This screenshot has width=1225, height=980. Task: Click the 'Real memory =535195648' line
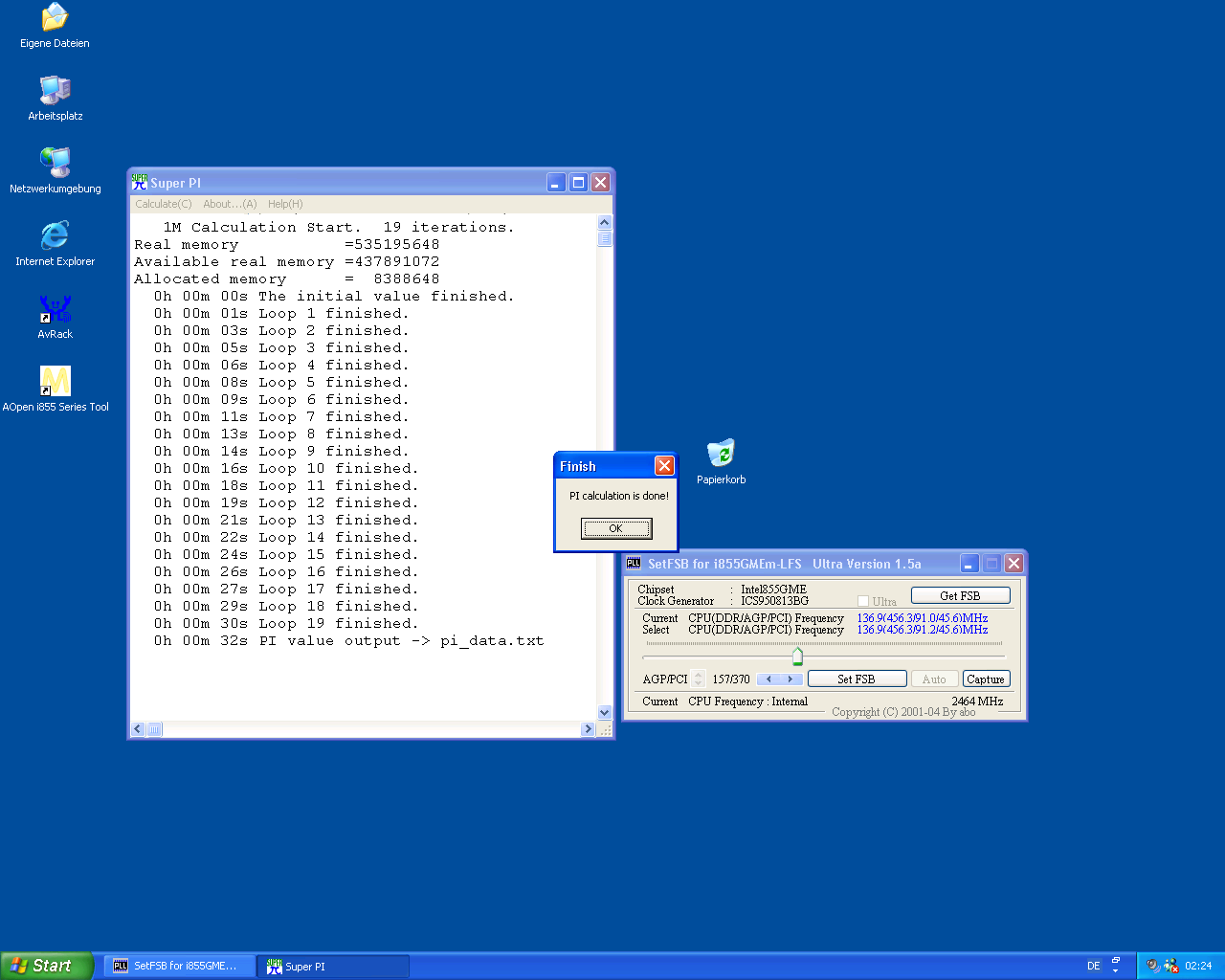(x=287, y=245)
